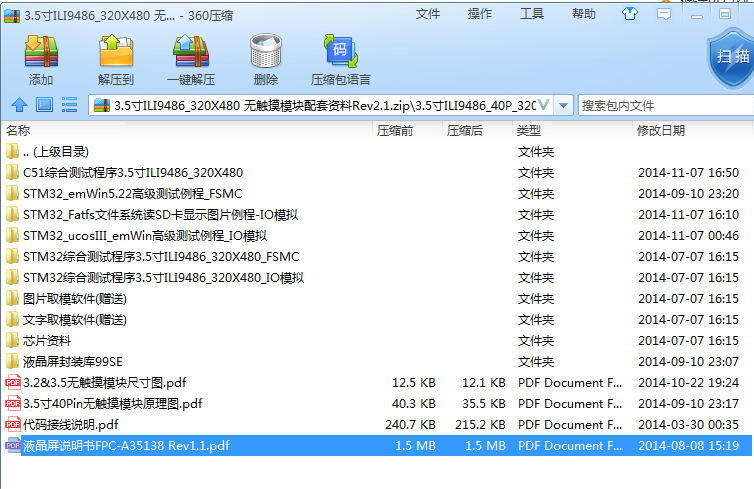Viewport: 754px width, 489px height.
Task: Select the STM32_Fatfs文件系统读SD卡显示图片例程-IO模拟 folder
Action: pos(160,214)
